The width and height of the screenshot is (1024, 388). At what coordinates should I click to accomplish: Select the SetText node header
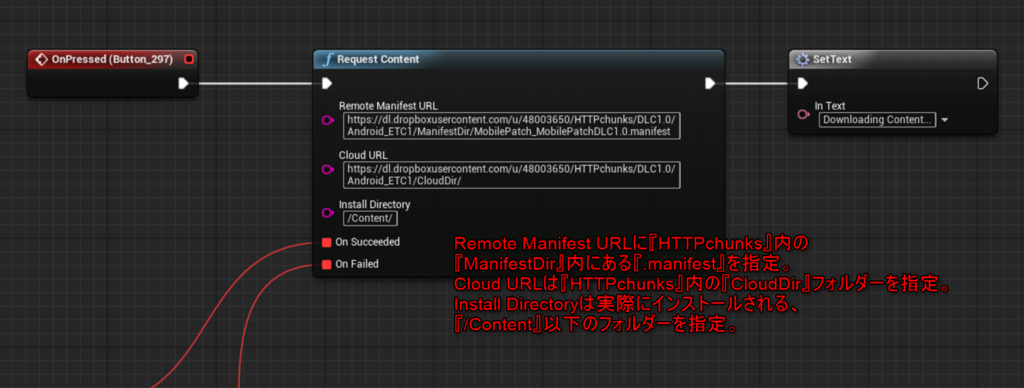click(893, 59)
